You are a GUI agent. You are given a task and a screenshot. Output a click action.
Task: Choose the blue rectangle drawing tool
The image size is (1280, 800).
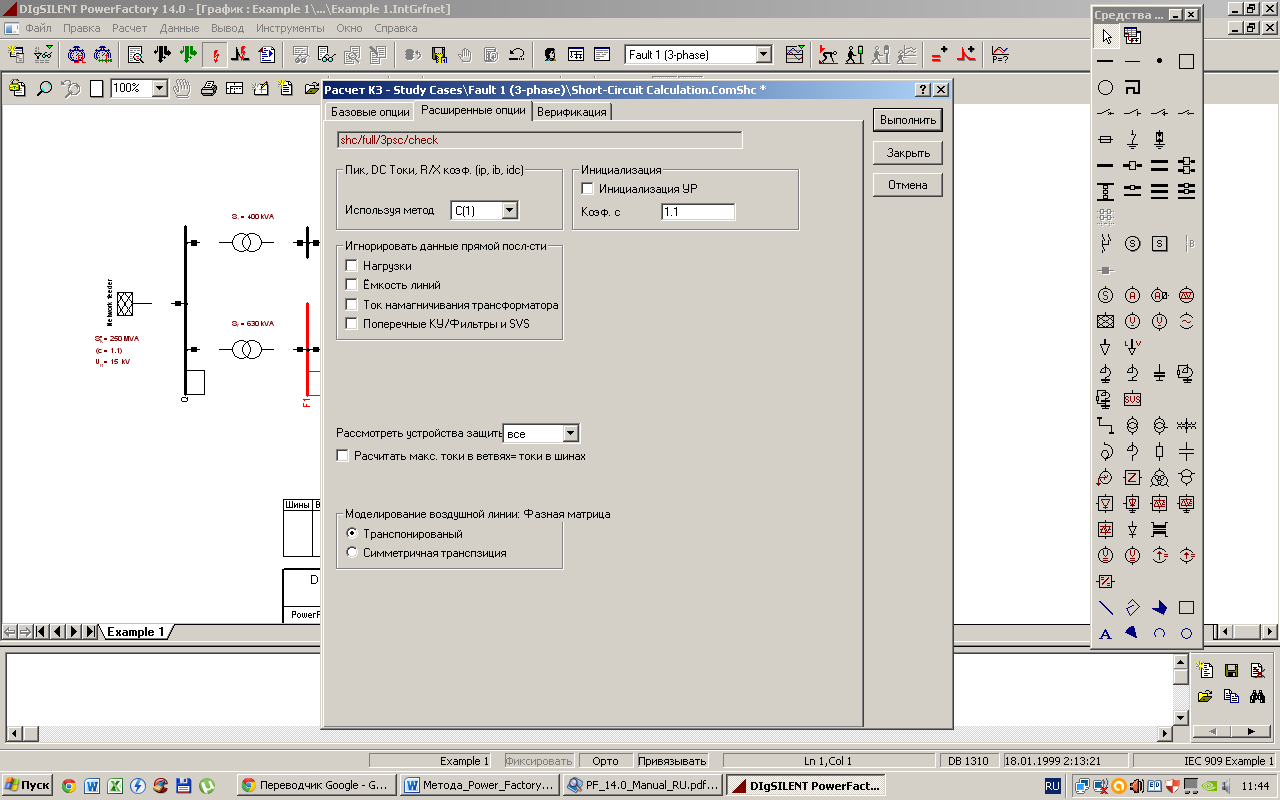(x=1187, y=607)
